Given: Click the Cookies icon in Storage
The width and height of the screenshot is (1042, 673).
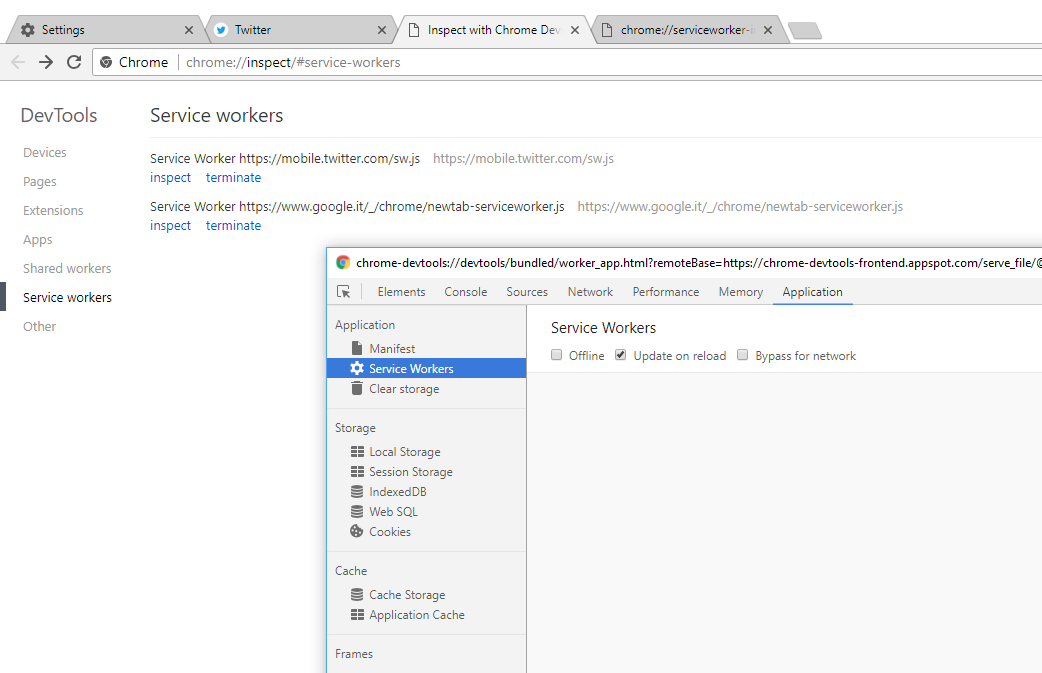Looking at the screenshot, I should coord(357,532).
